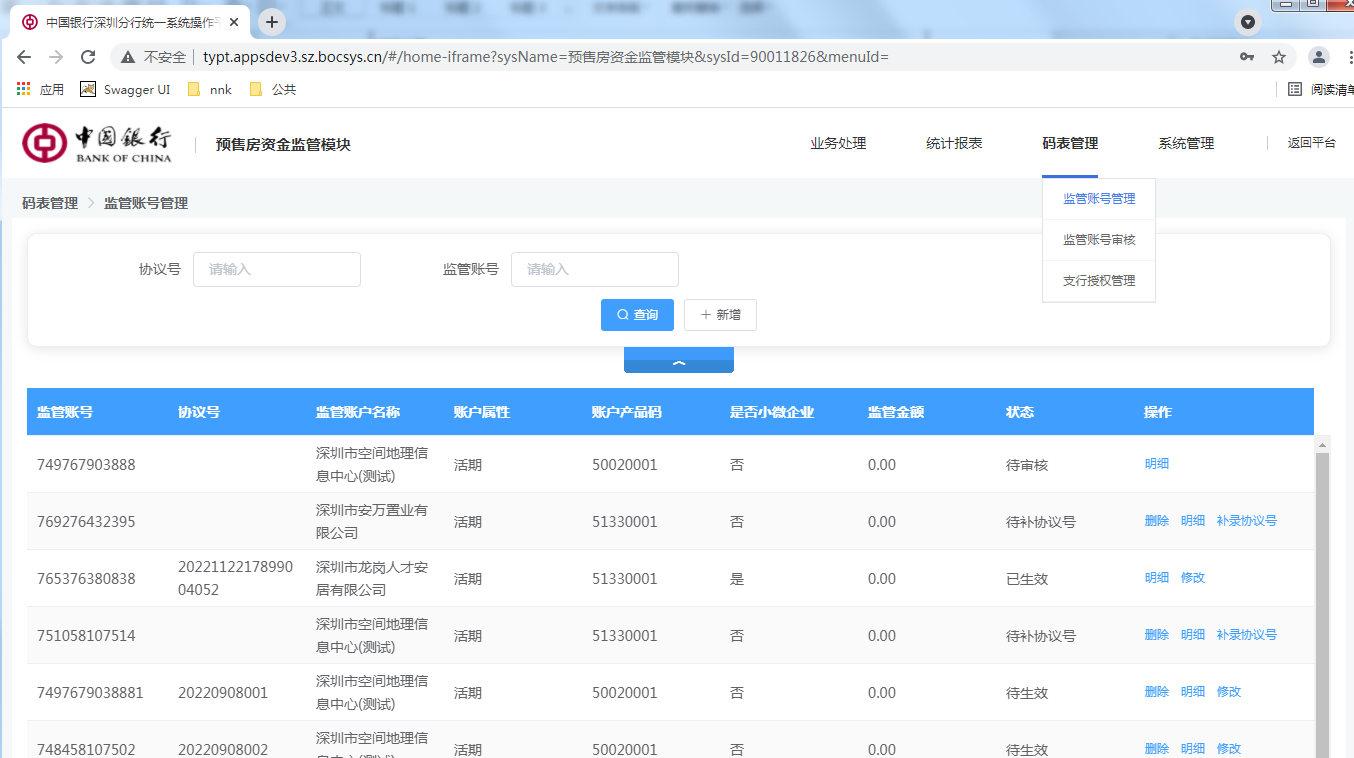Open the 应用 apps shortcut
Screen dimensions: 1354x758
coord(40,90)
